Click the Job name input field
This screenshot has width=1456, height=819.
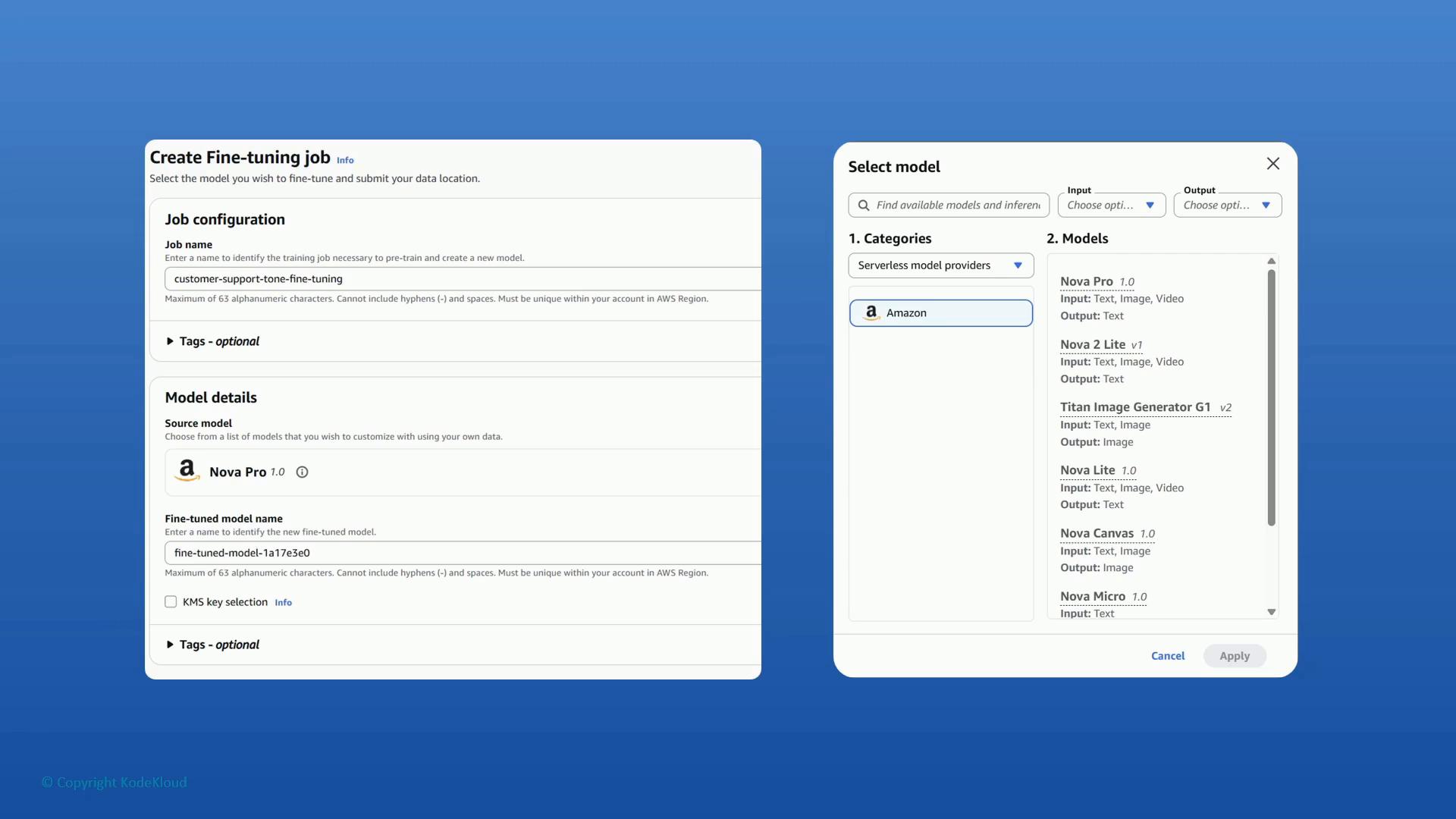tap(463, 279)
